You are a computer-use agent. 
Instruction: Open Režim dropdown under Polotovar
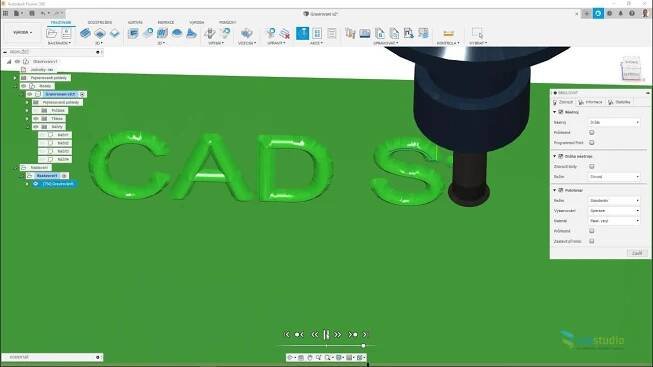coord(614,201)
